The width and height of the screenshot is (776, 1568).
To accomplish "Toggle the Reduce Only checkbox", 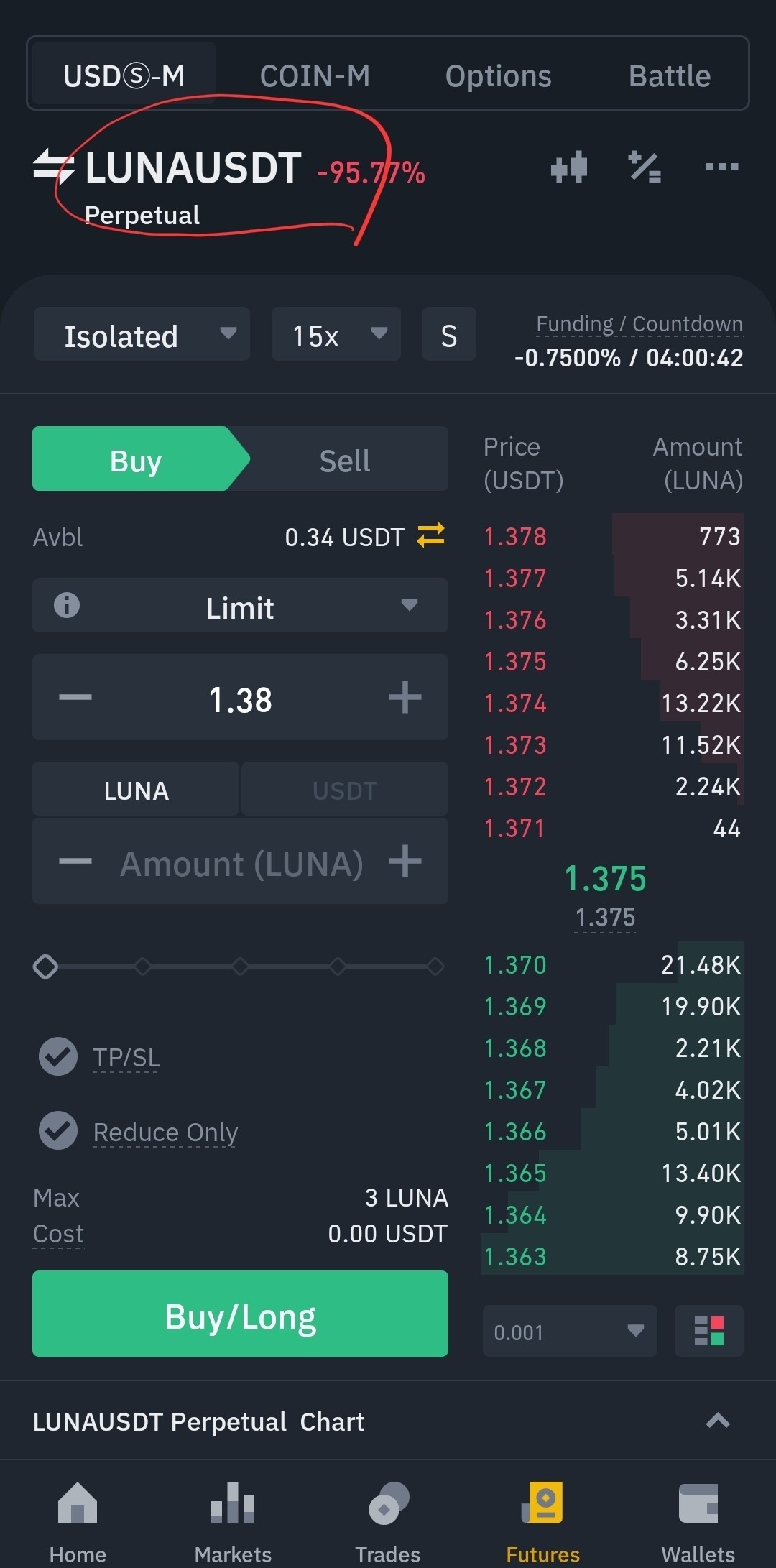I will click(58, 1130).
